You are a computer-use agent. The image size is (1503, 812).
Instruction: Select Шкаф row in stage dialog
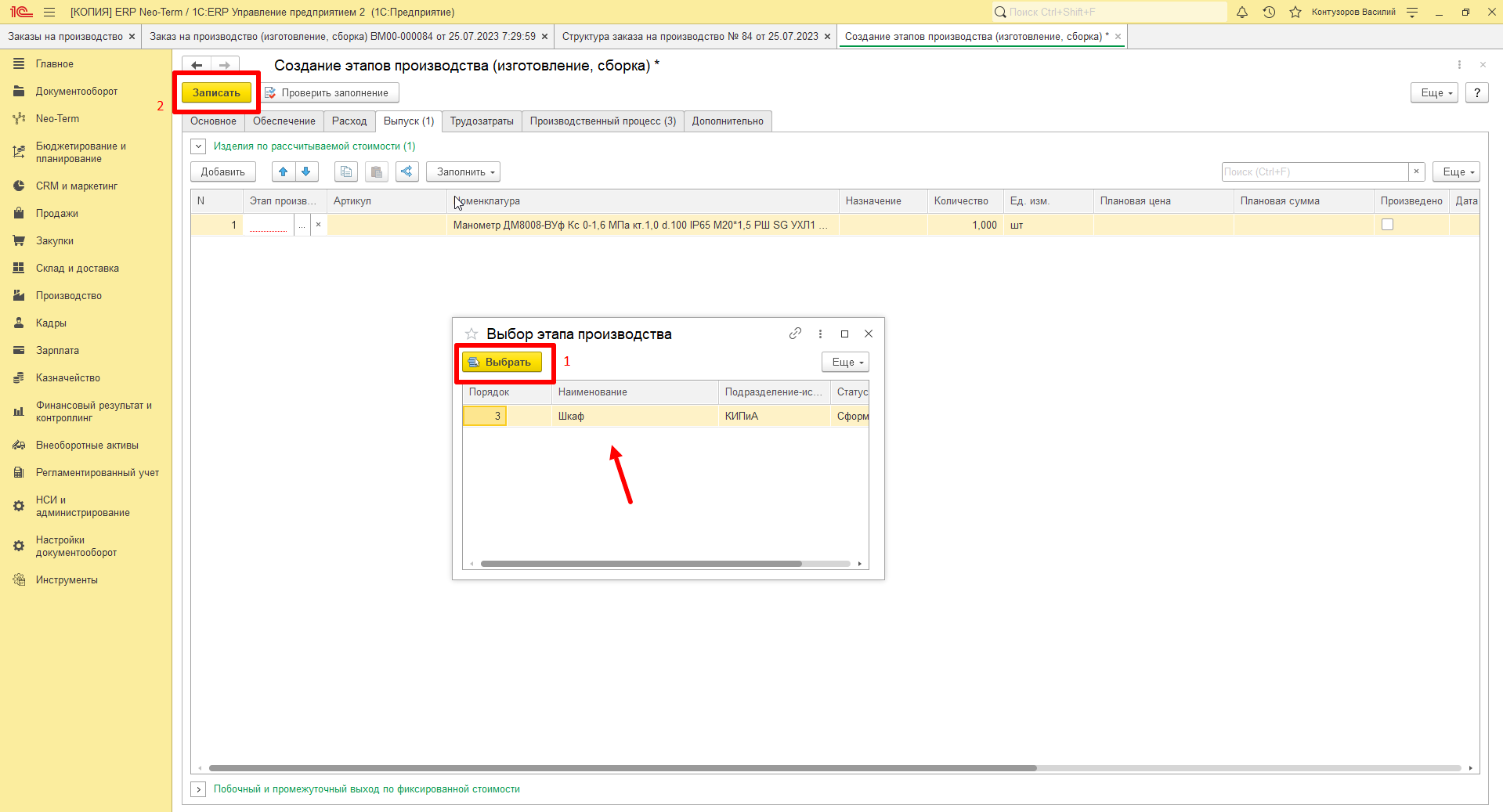pos(666,416)
